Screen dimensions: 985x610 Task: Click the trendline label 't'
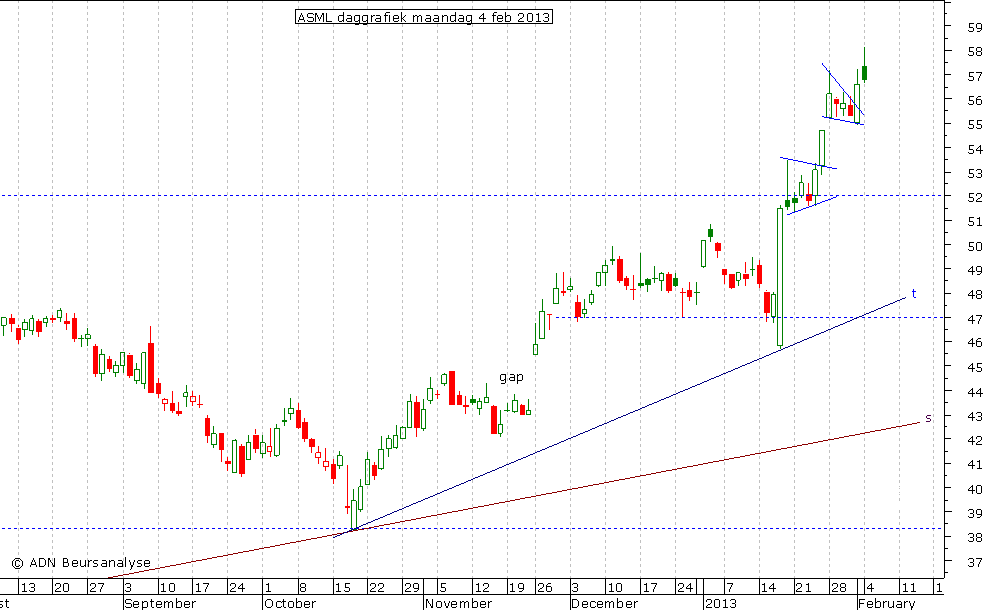coord(914,293)
